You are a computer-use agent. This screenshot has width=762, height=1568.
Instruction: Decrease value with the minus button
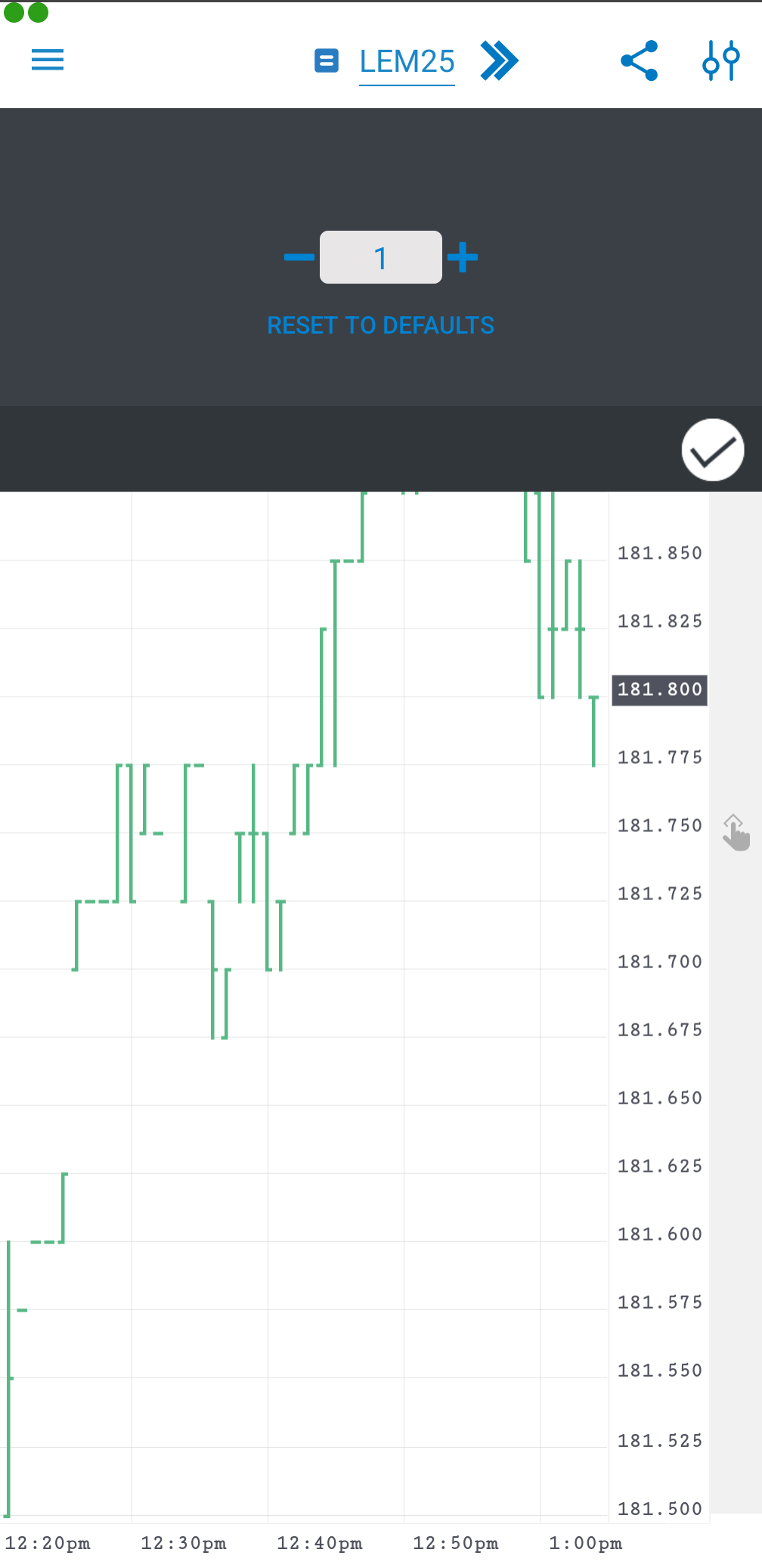(299, 258)
